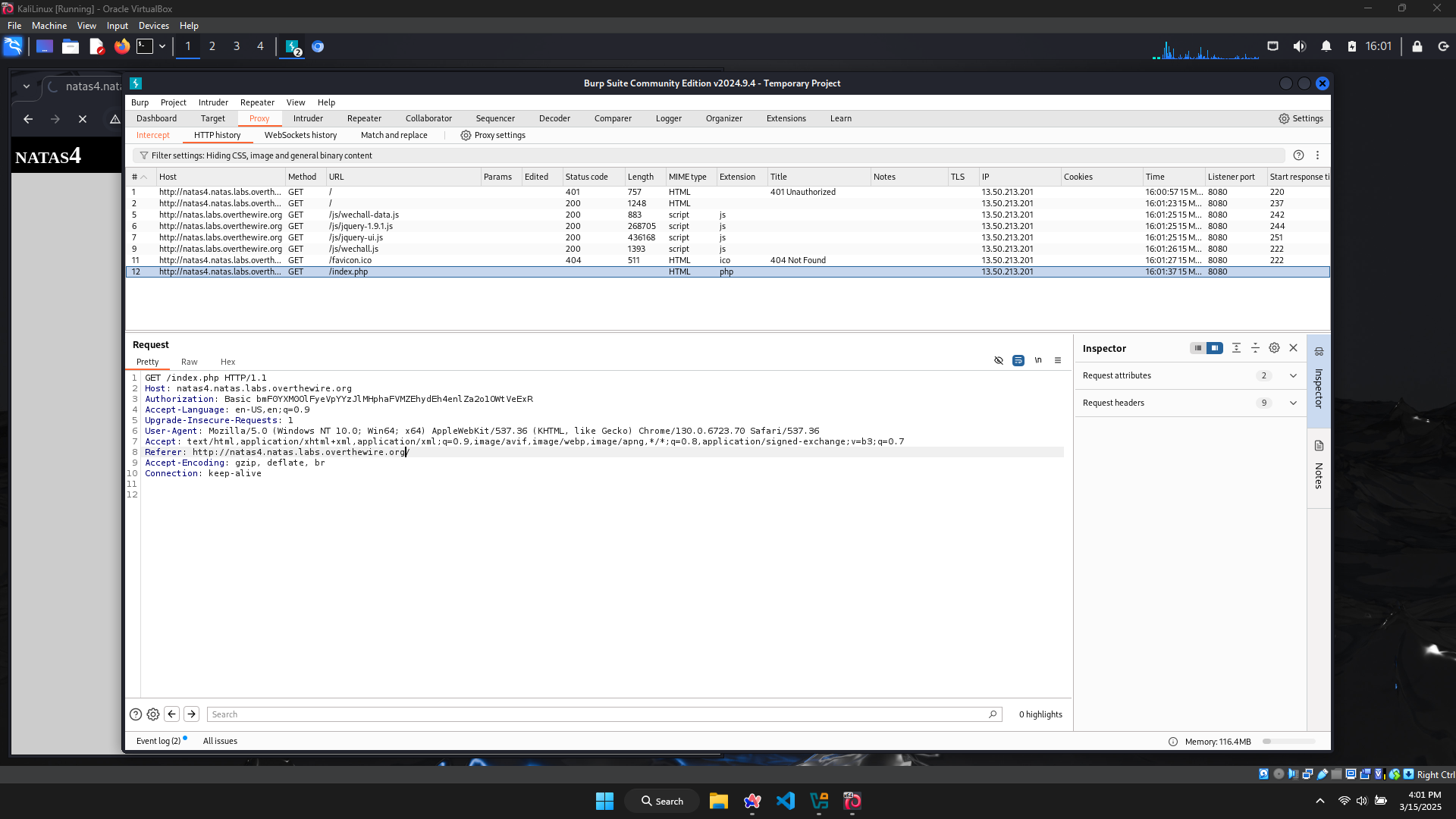The image size is (1456, 819).
Task: Expand all Inspector sections
Action: pyautogui.click(x=1236, y=348)
